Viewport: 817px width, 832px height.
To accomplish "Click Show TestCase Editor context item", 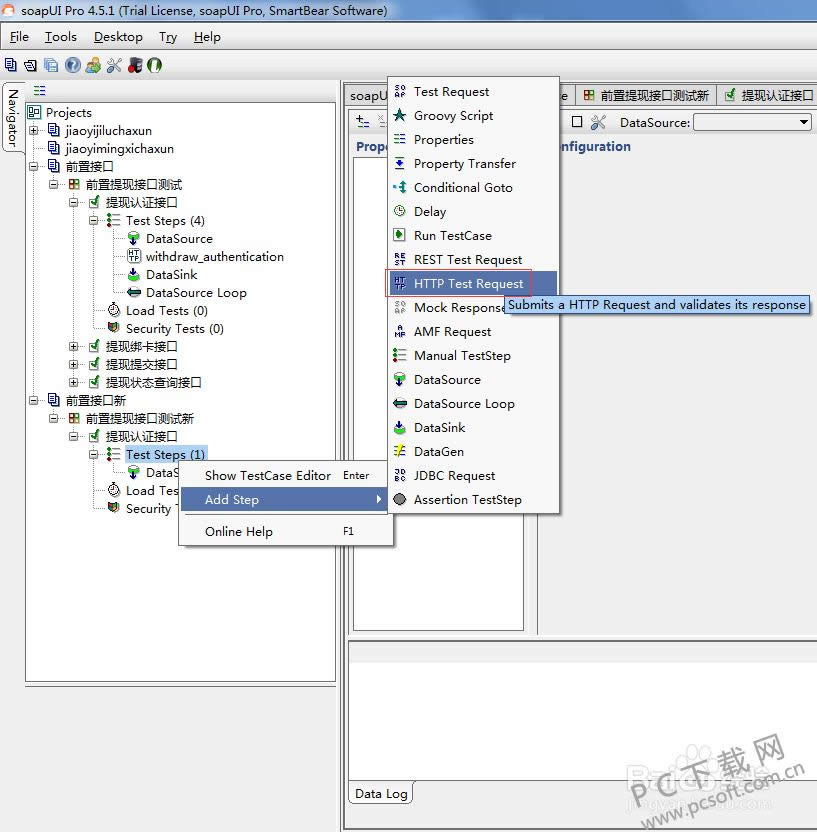I will tap(267, 476).
